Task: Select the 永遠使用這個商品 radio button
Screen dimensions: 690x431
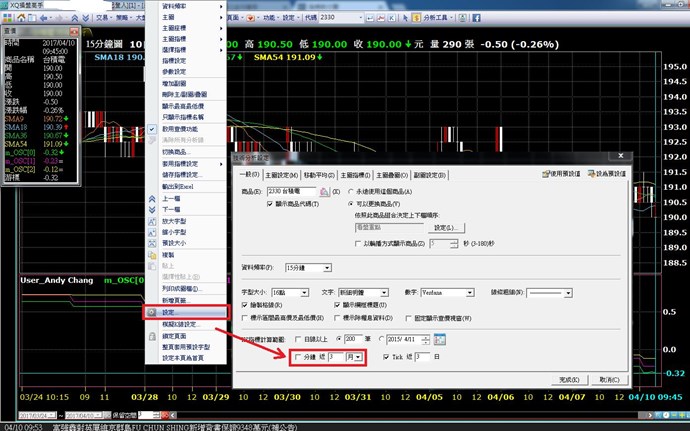Action: pos(351,191)
